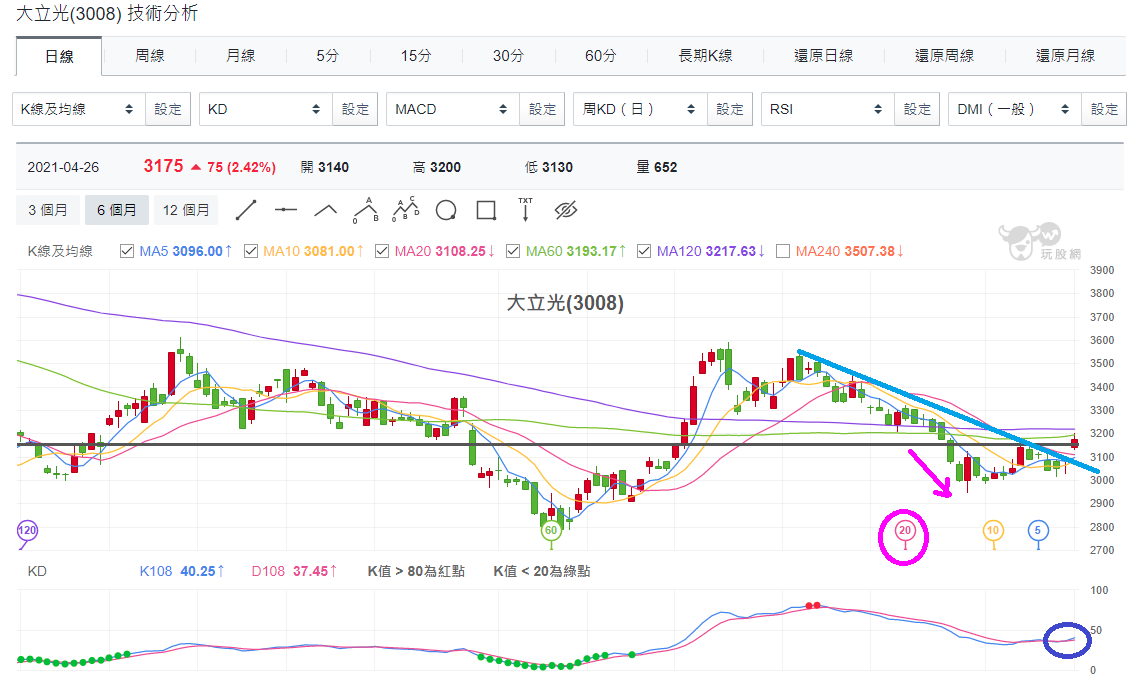1141x683 pixels.
Task: Click the volume 量 652 value
Action: 657,167
